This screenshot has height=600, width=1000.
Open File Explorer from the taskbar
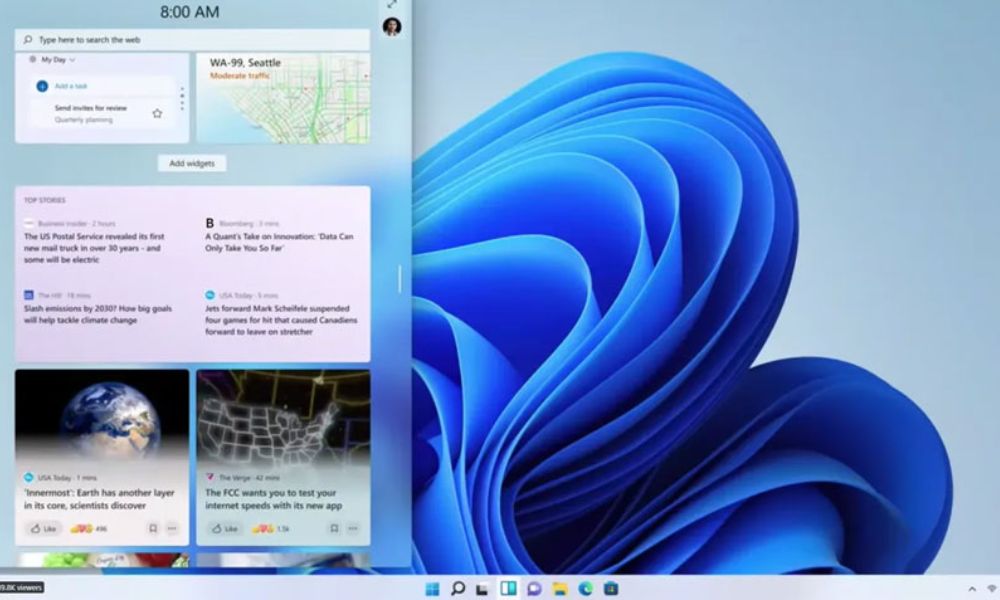point(560,589)
